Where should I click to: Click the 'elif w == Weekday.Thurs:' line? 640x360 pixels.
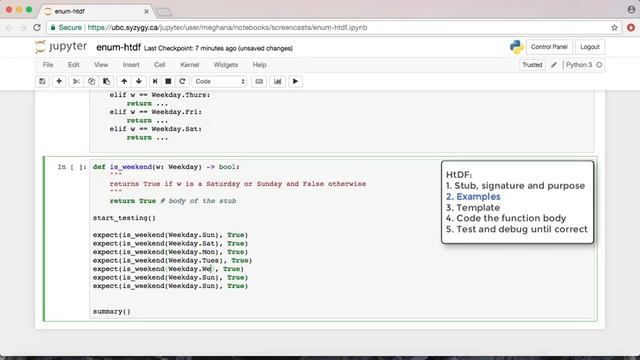point(160,95)
